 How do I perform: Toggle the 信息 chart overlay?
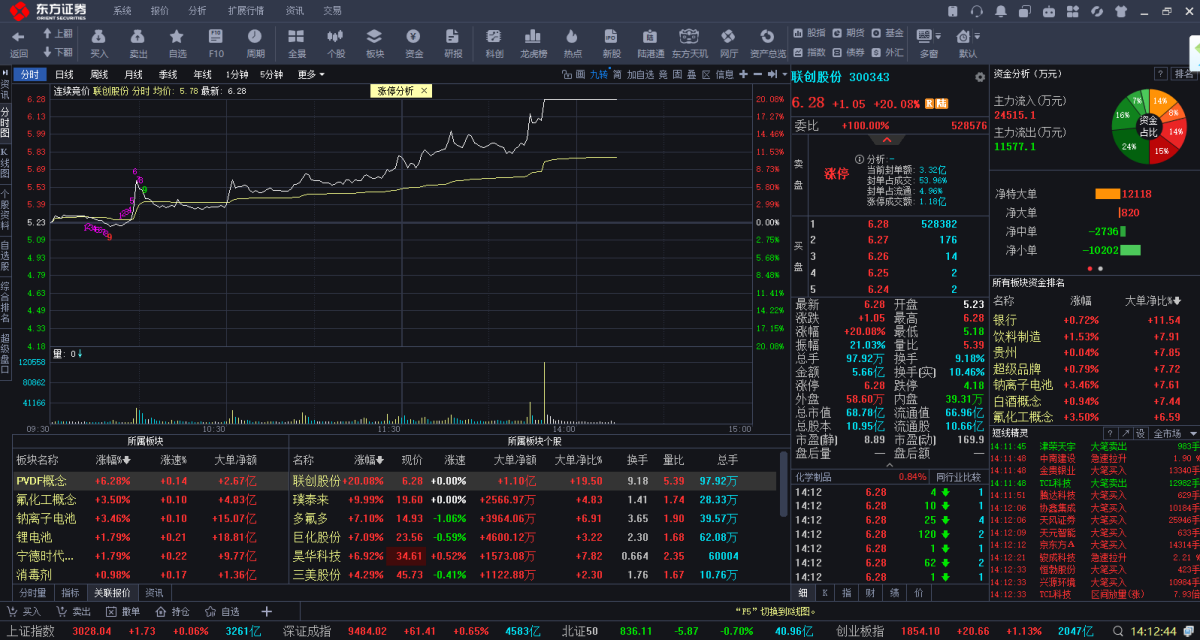tap(724, 74)
